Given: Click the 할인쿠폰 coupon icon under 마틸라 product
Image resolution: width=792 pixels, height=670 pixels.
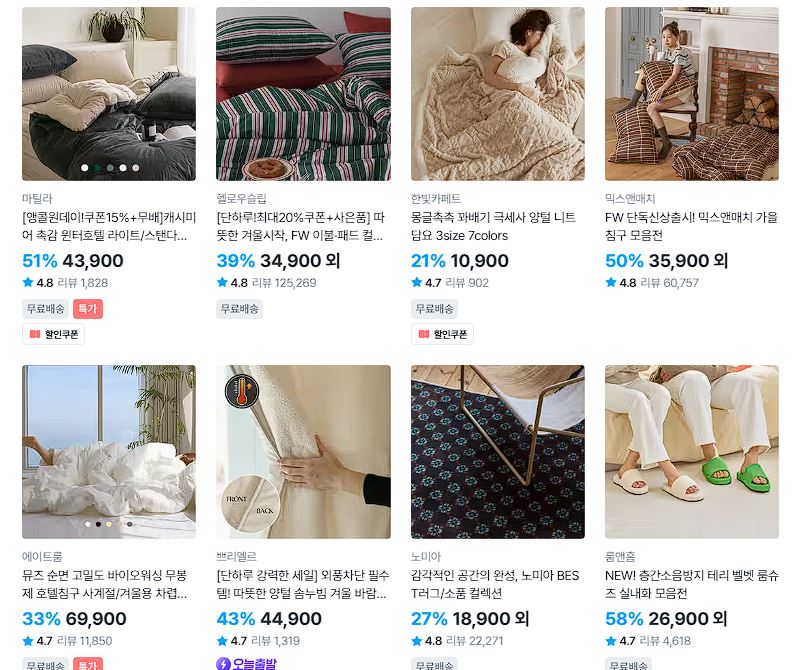Looking at the screenshot, I should (34, 334).
